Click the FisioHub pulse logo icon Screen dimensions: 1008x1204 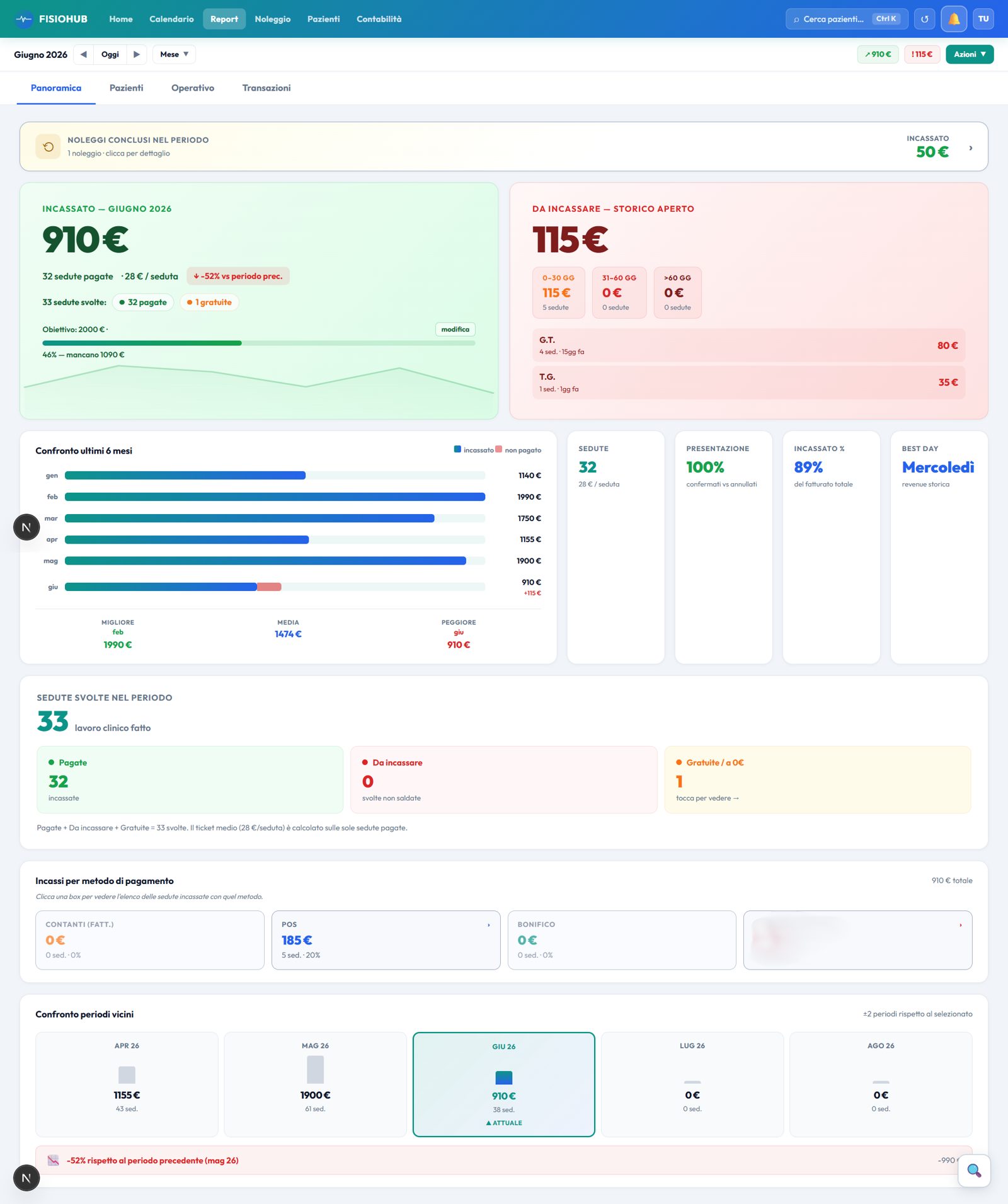pyautogui.click(x=24, y=19)
